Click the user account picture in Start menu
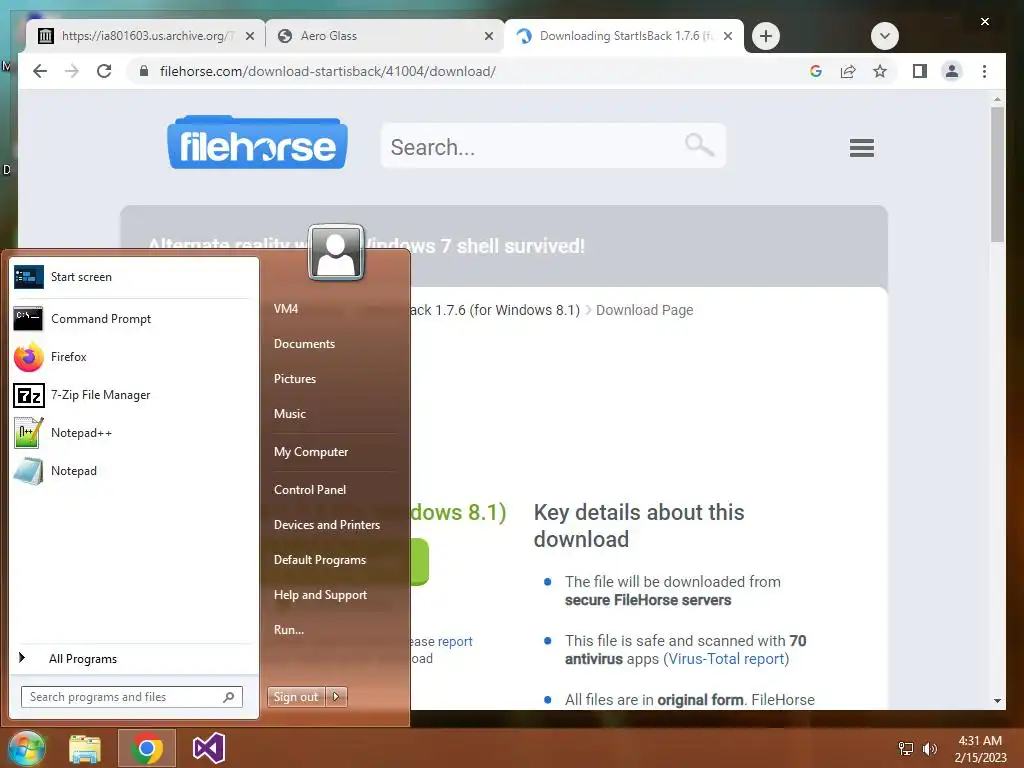Screen dimensions: 1024x768 [336, 253]
